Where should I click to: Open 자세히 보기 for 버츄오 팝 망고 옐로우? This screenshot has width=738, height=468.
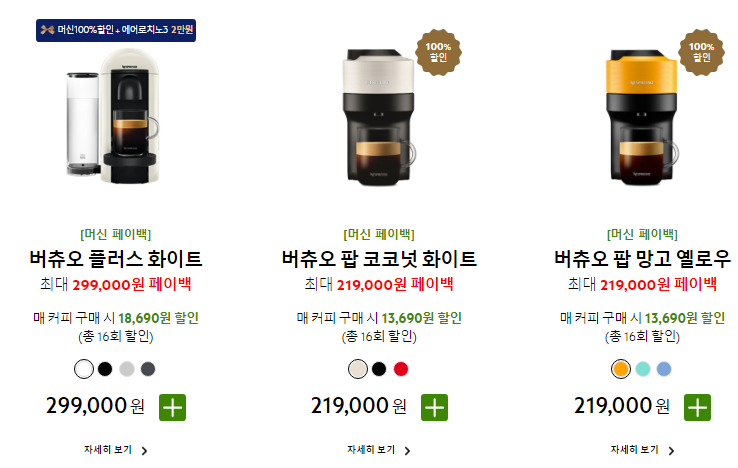(642, 450)
